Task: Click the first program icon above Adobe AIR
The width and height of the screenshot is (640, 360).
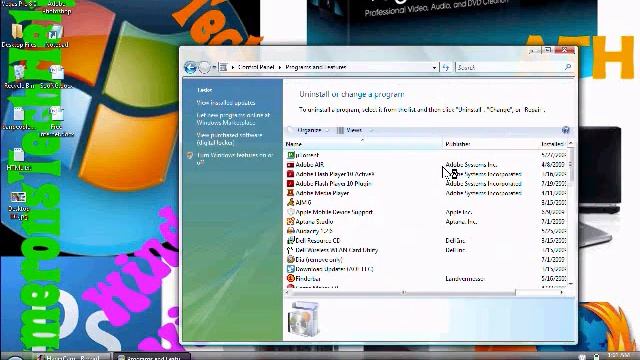Action: click(x=290, y=155)
